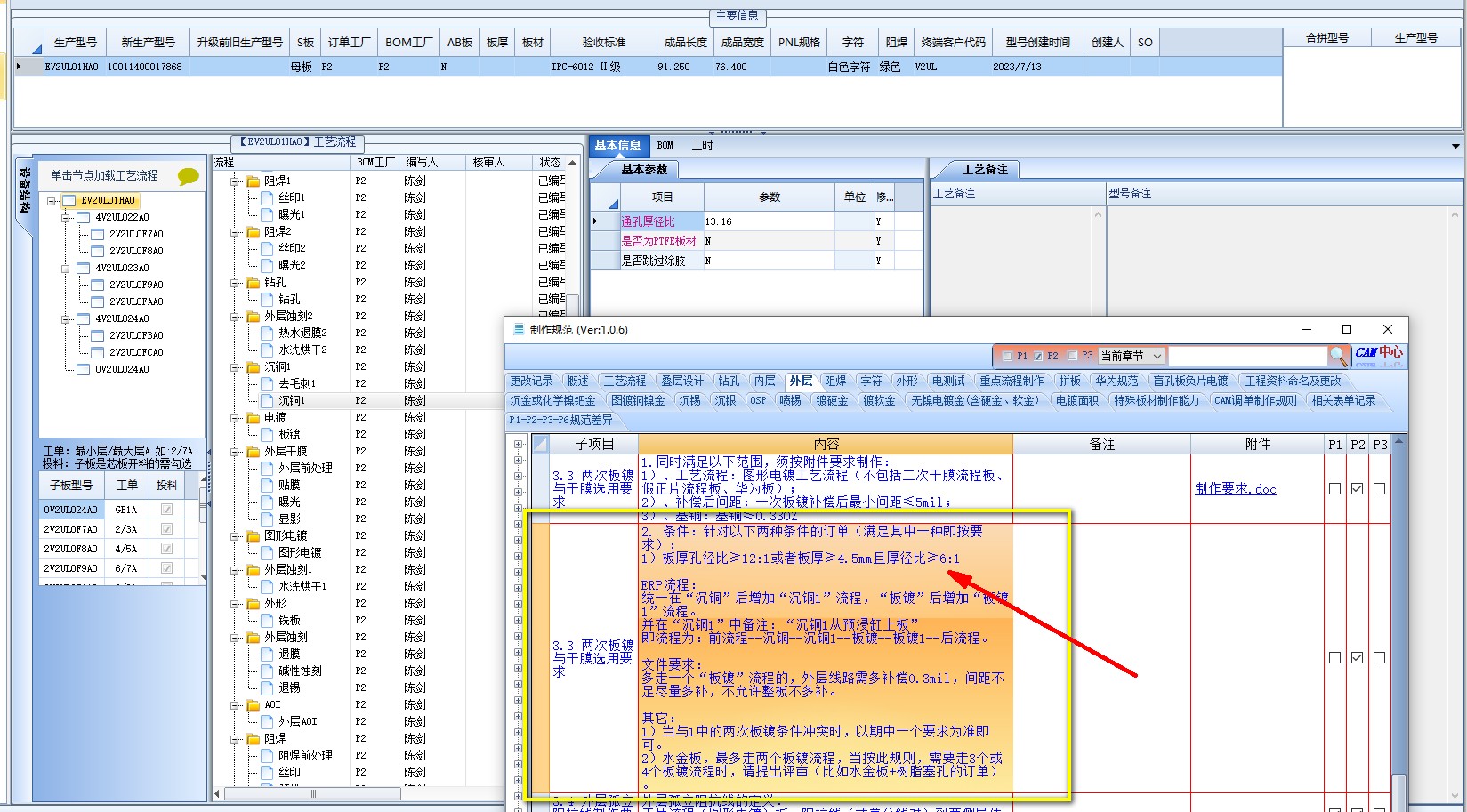Click the search text field in 制作规范
This screenshot has width=1467, height=812.
pyautogui.click(x=1247, y=356)
